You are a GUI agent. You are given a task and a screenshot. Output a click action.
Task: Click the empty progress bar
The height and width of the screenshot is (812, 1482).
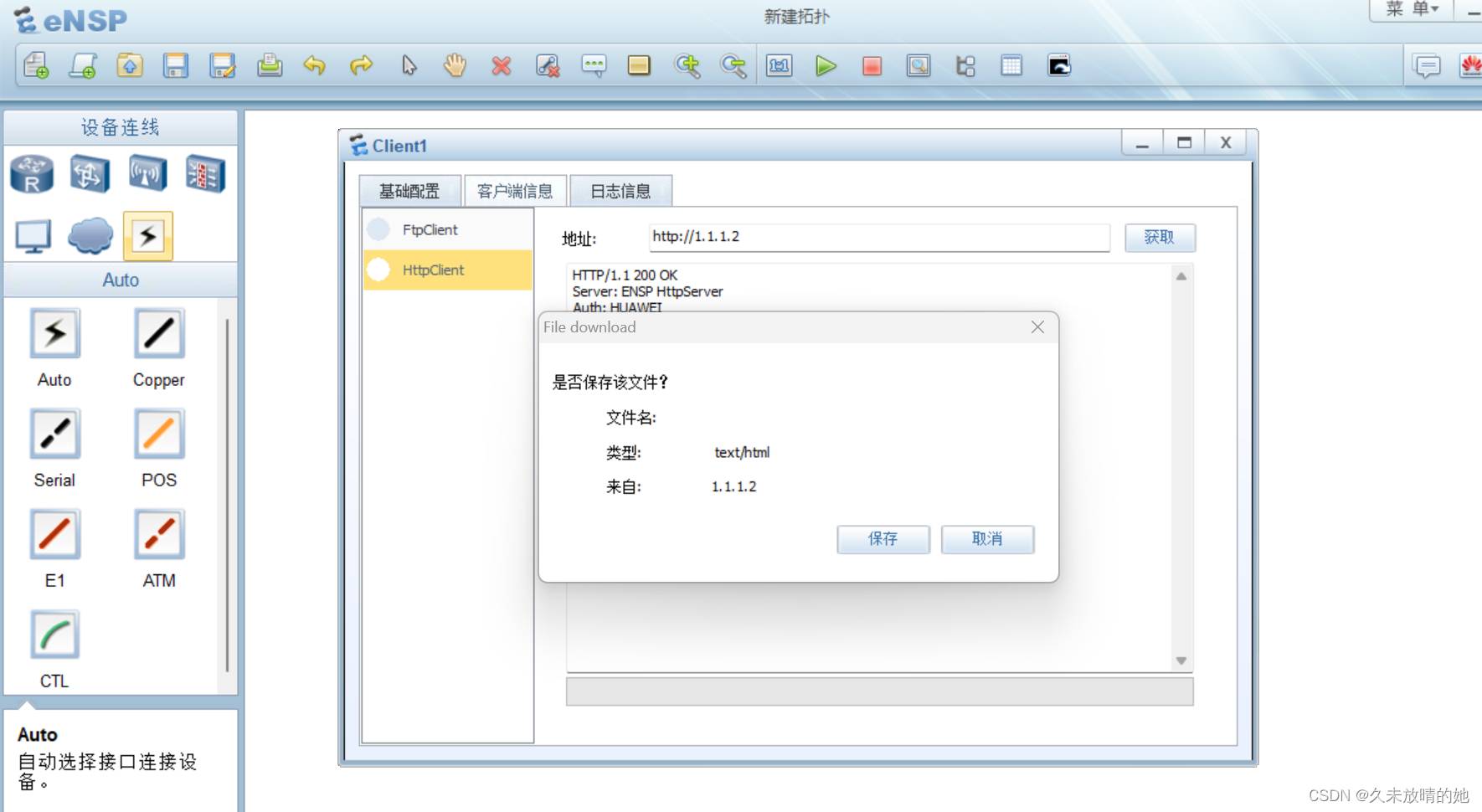coord(879,692)
